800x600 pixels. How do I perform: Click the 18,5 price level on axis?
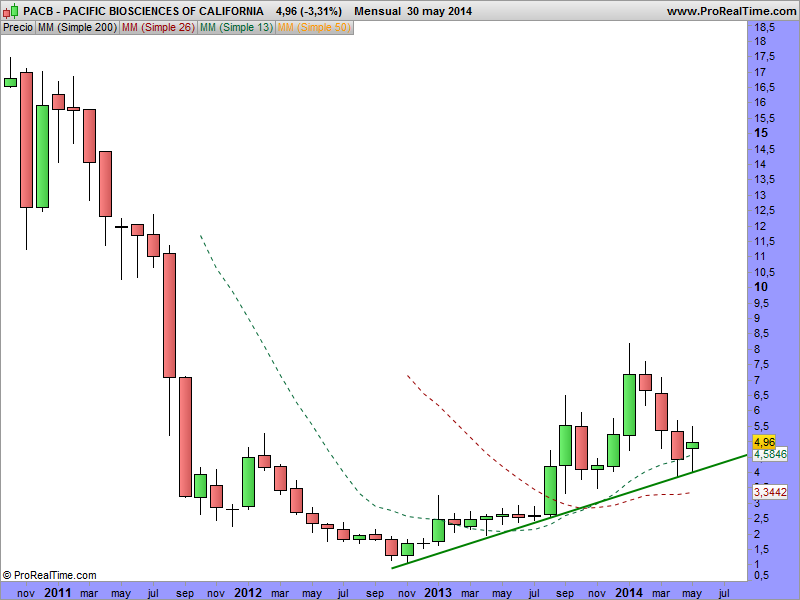[x=764, y=27]
